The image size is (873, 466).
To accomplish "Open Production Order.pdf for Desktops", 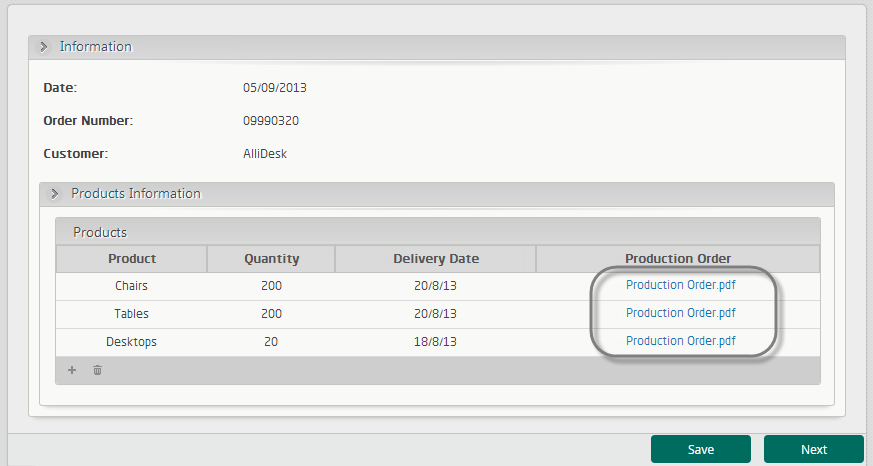I will click(681, 341).
